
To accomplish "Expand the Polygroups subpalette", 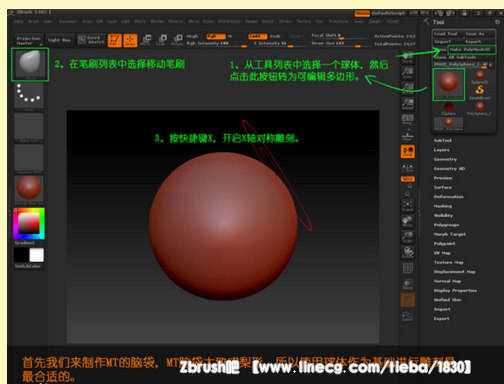I will [x=446, y=225].
